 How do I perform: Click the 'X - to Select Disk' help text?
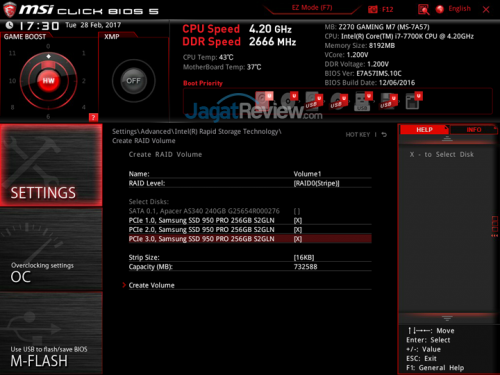pos(441,154)
